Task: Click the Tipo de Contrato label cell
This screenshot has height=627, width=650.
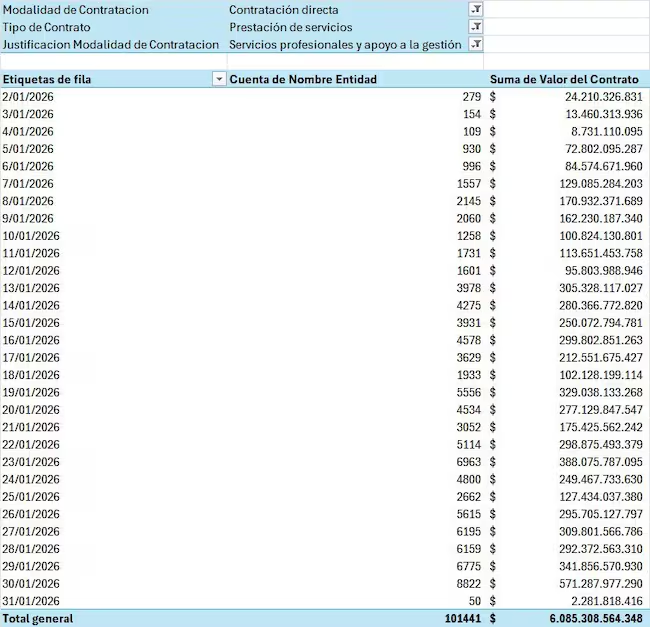Action: [46, 27]
